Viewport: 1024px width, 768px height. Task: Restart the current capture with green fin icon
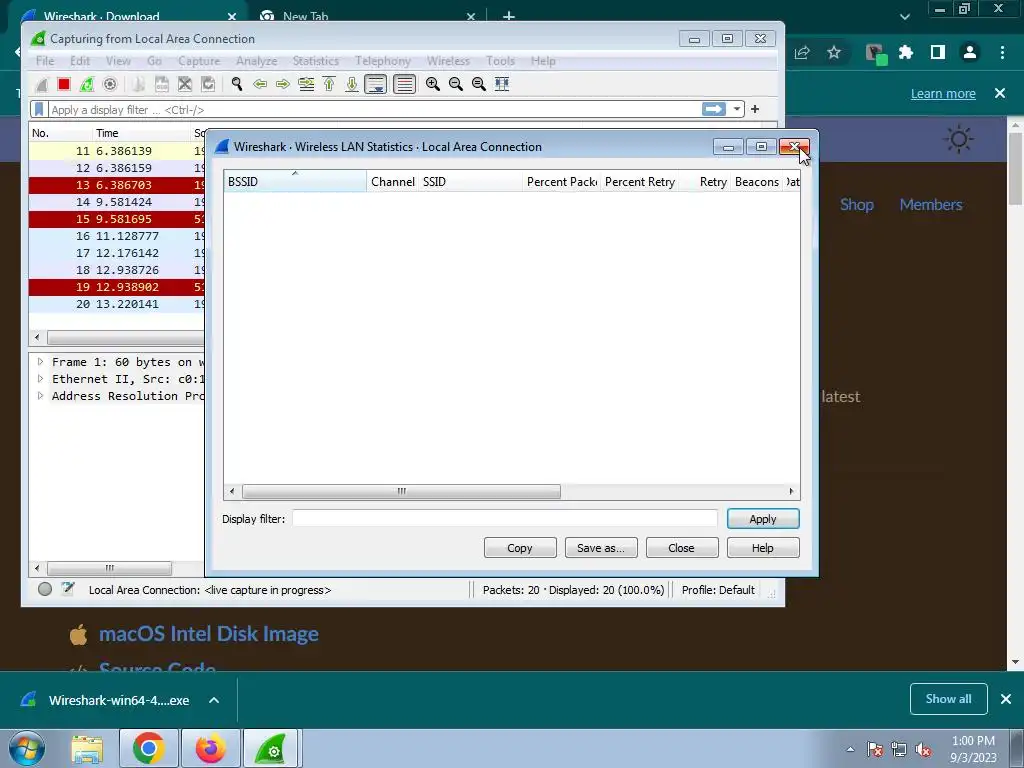click(86, 84)
